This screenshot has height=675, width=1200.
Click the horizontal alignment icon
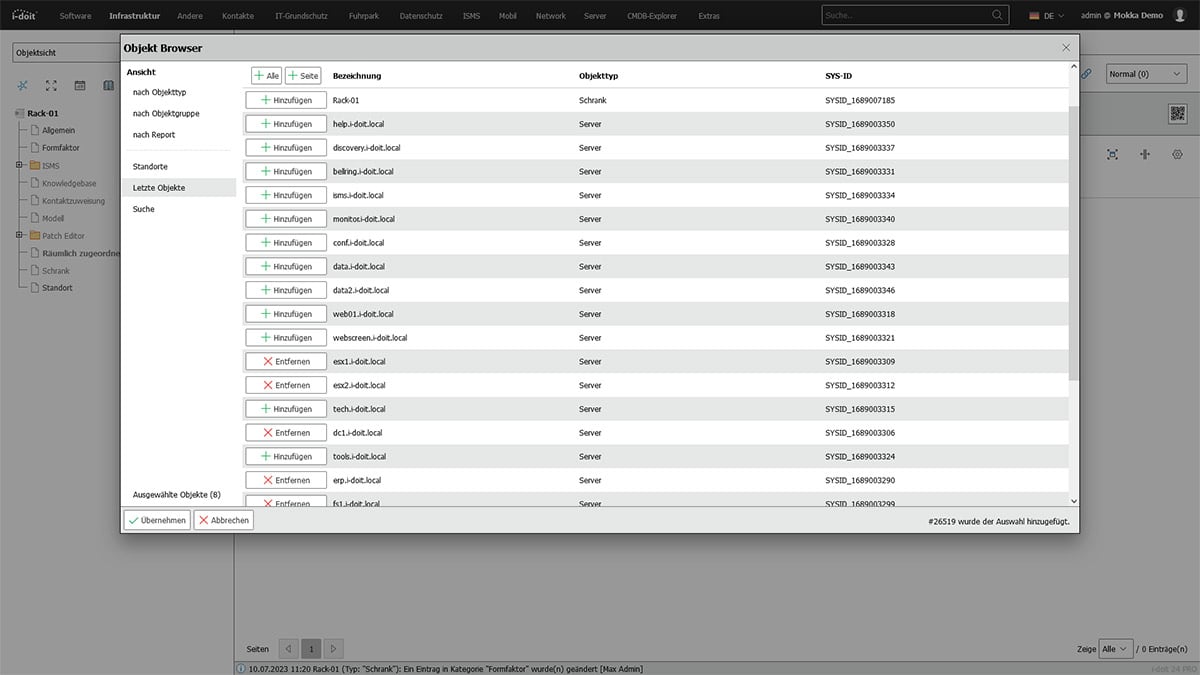click(1145, 154)
